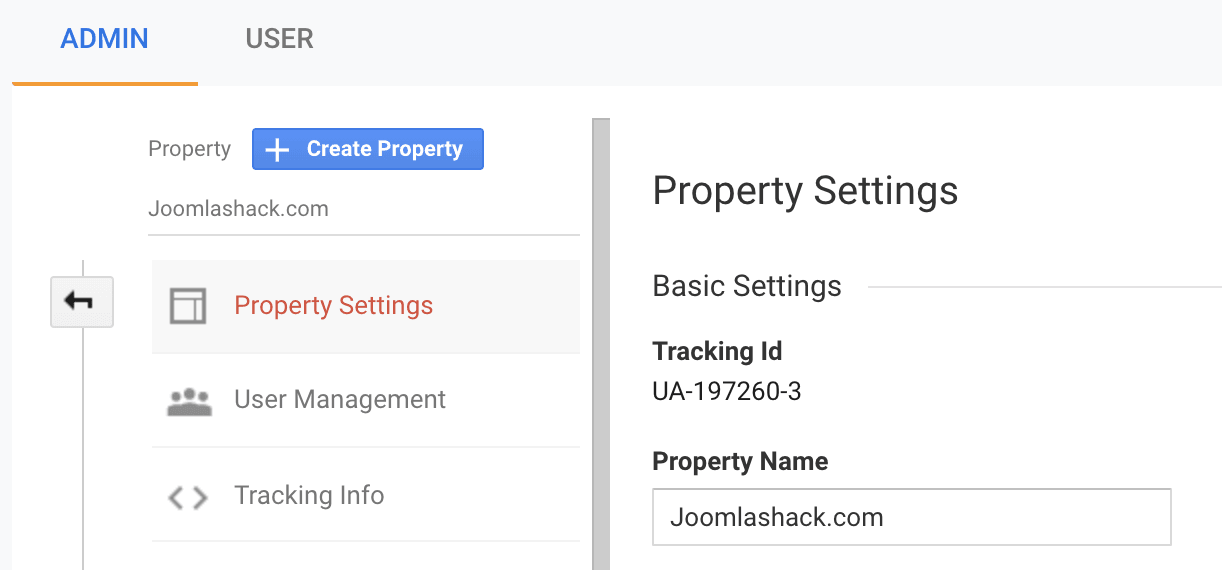Click the Tracking Id label
The height and width of the screenshot is (570, 1222).
[x=717, y=352]
